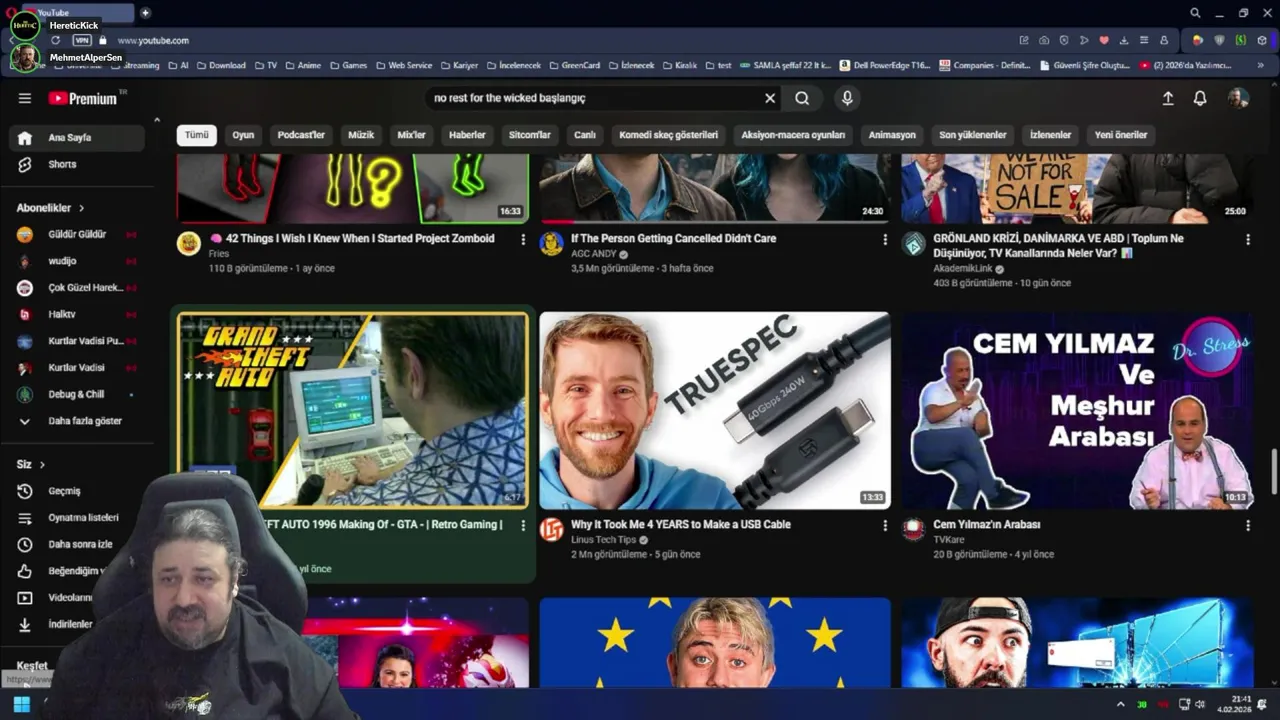
Task: Open the extensions cube icon
Action: [x=1262, y=40]
